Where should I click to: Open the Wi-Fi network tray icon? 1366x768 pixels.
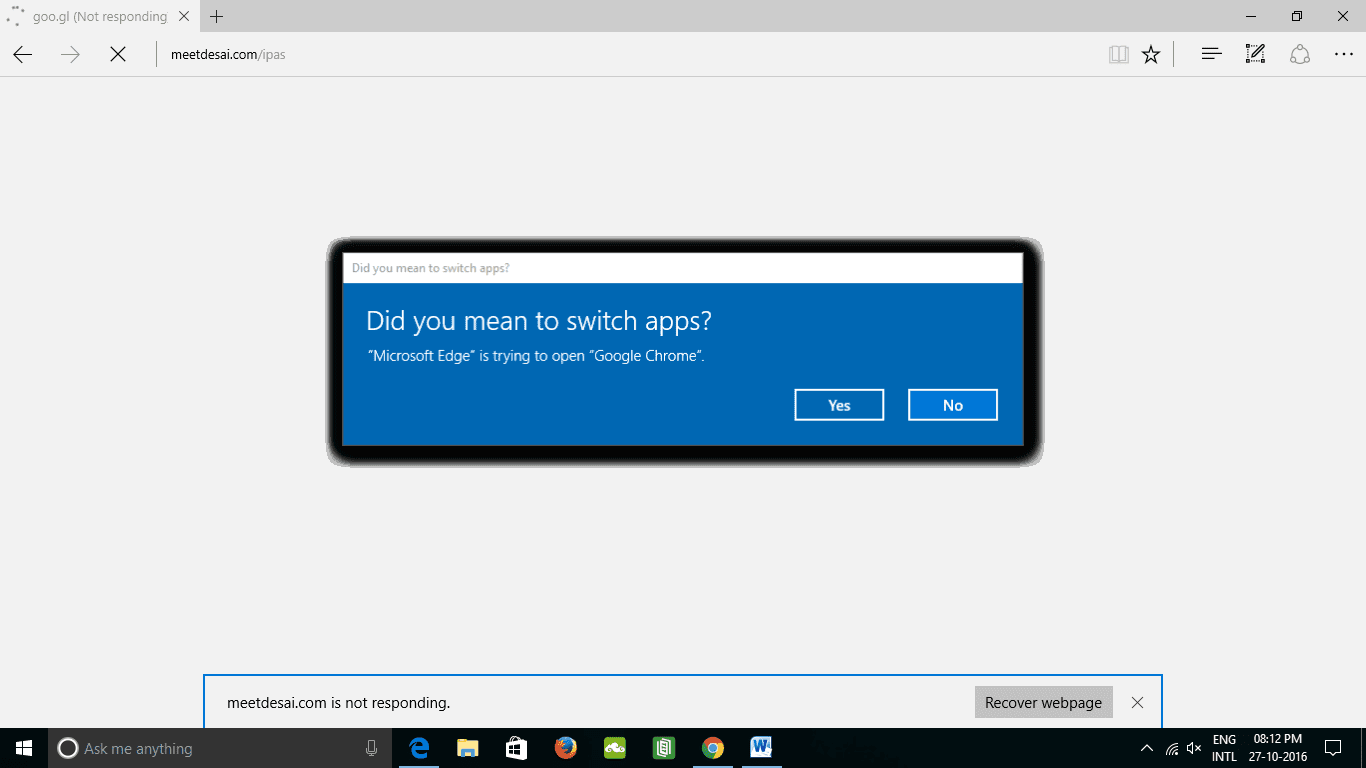[x=1171, y=748]
